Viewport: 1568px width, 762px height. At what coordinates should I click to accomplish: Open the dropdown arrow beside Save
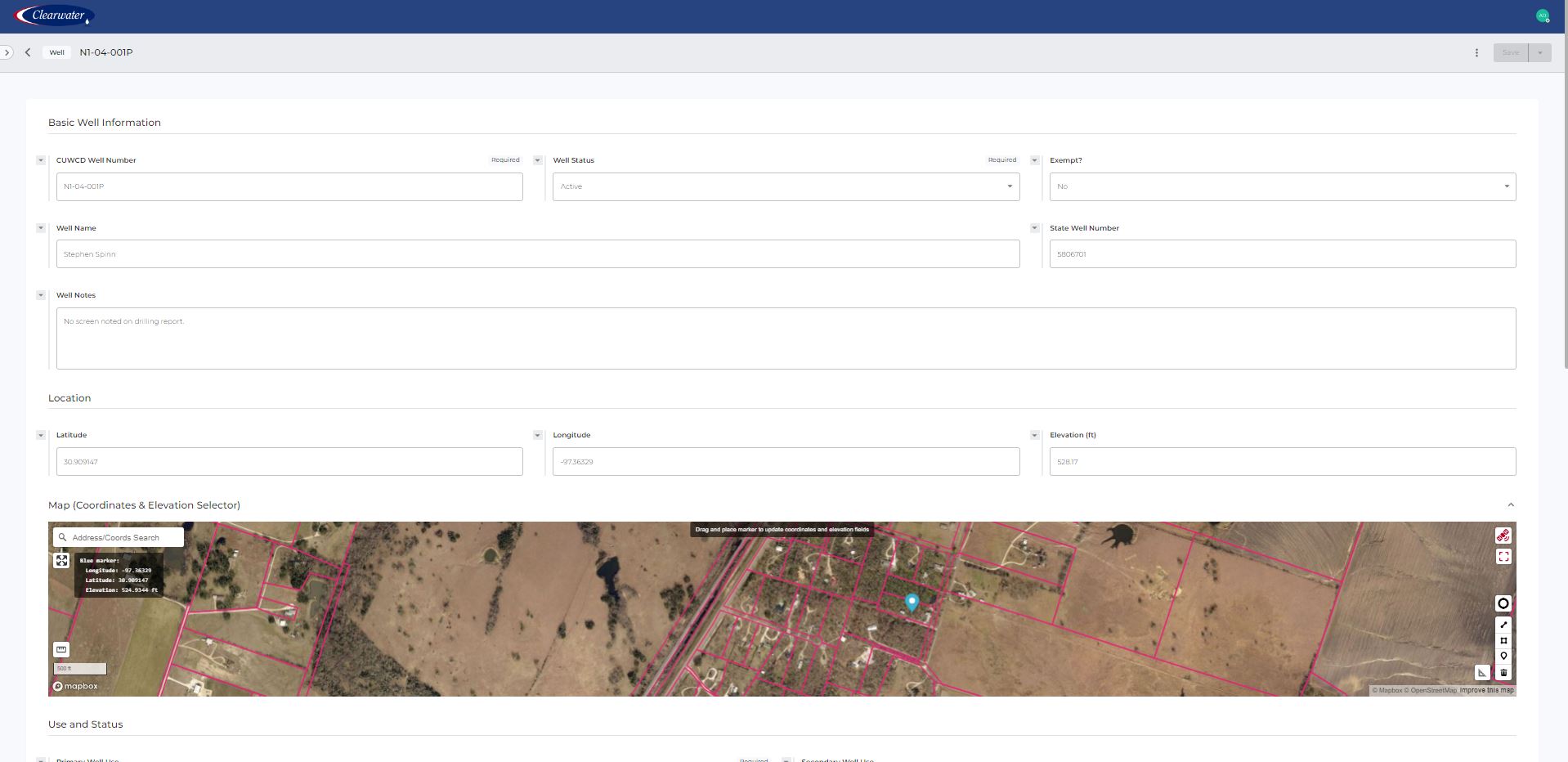tap(1539, 52)
